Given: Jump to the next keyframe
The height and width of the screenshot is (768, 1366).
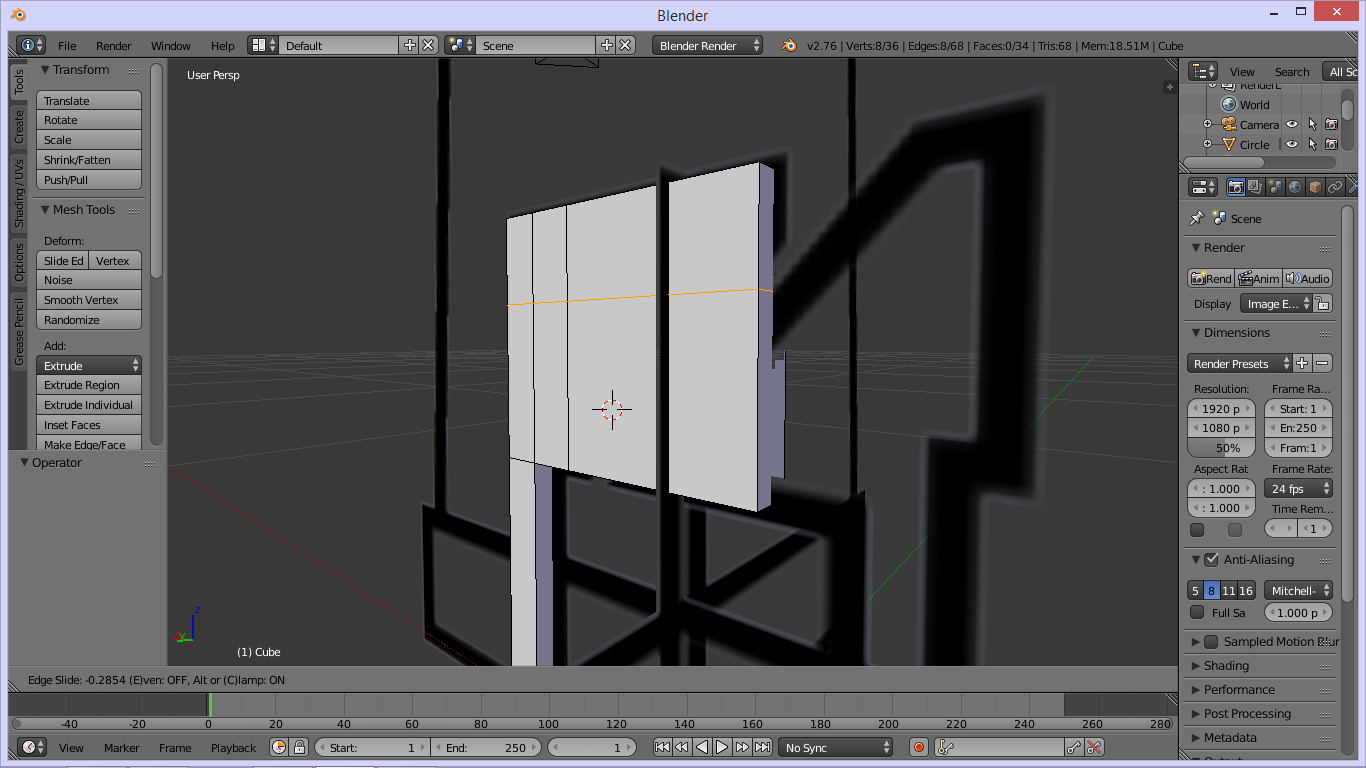Looking at the screenshot, I should tap(742, 747).
